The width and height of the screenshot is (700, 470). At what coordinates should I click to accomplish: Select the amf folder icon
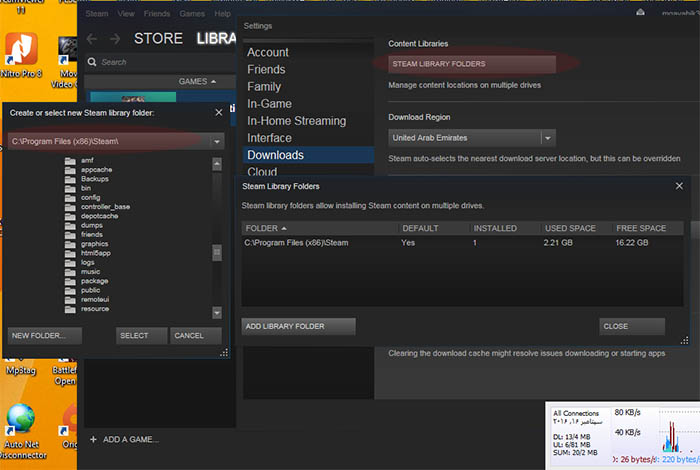[x=70, y=160]
